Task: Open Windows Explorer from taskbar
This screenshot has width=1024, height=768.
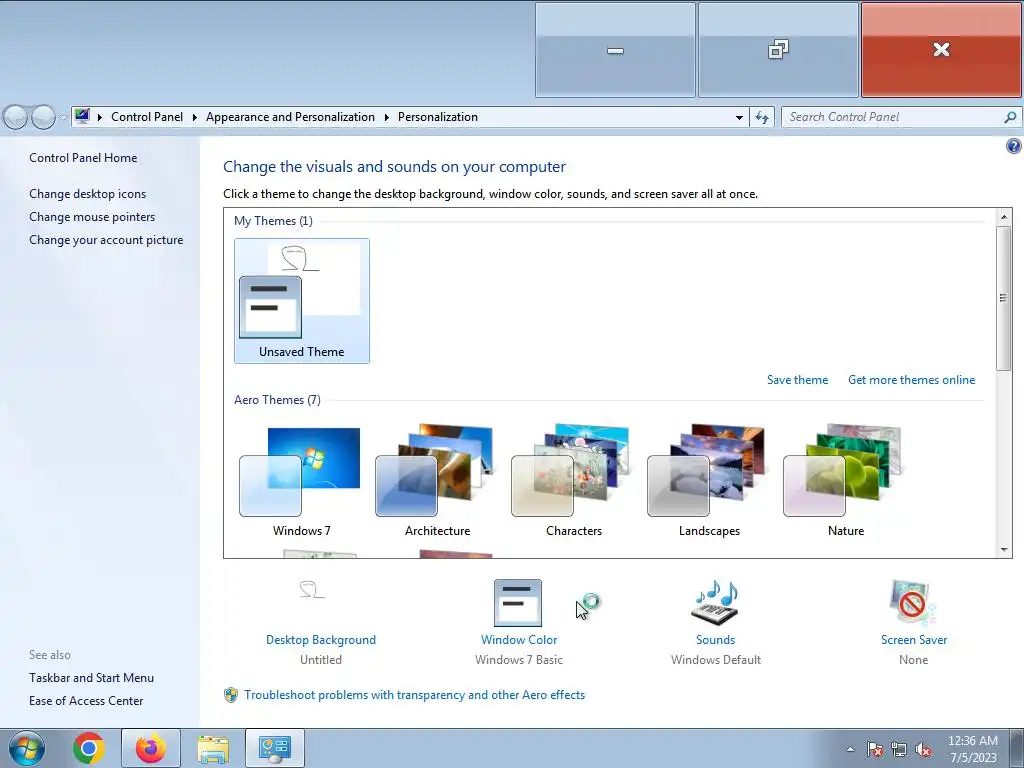Action: click(213, 748)
